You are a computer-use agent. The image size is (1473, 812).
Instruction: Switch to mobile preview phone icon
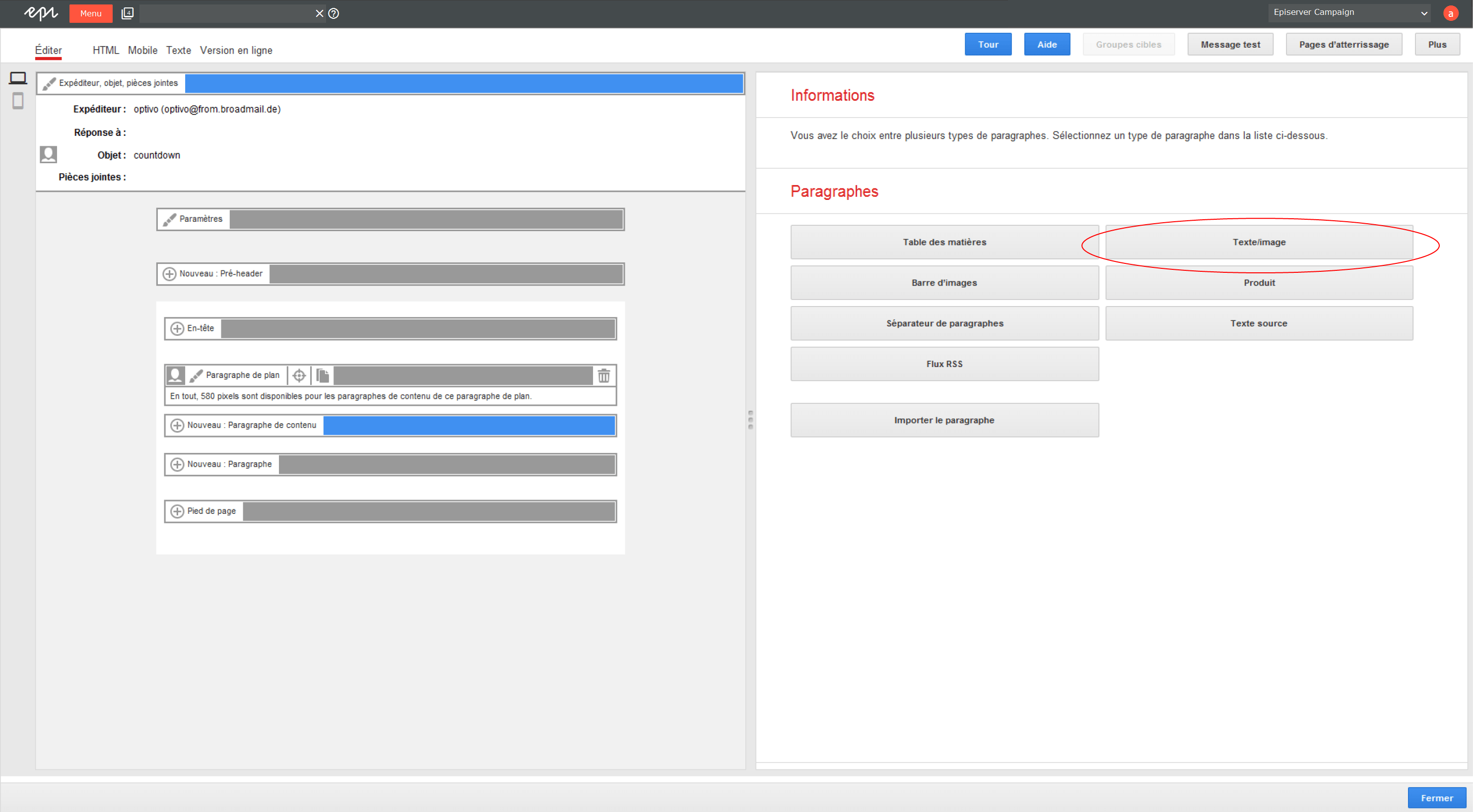pyautogui.click(x=18, y=101)
